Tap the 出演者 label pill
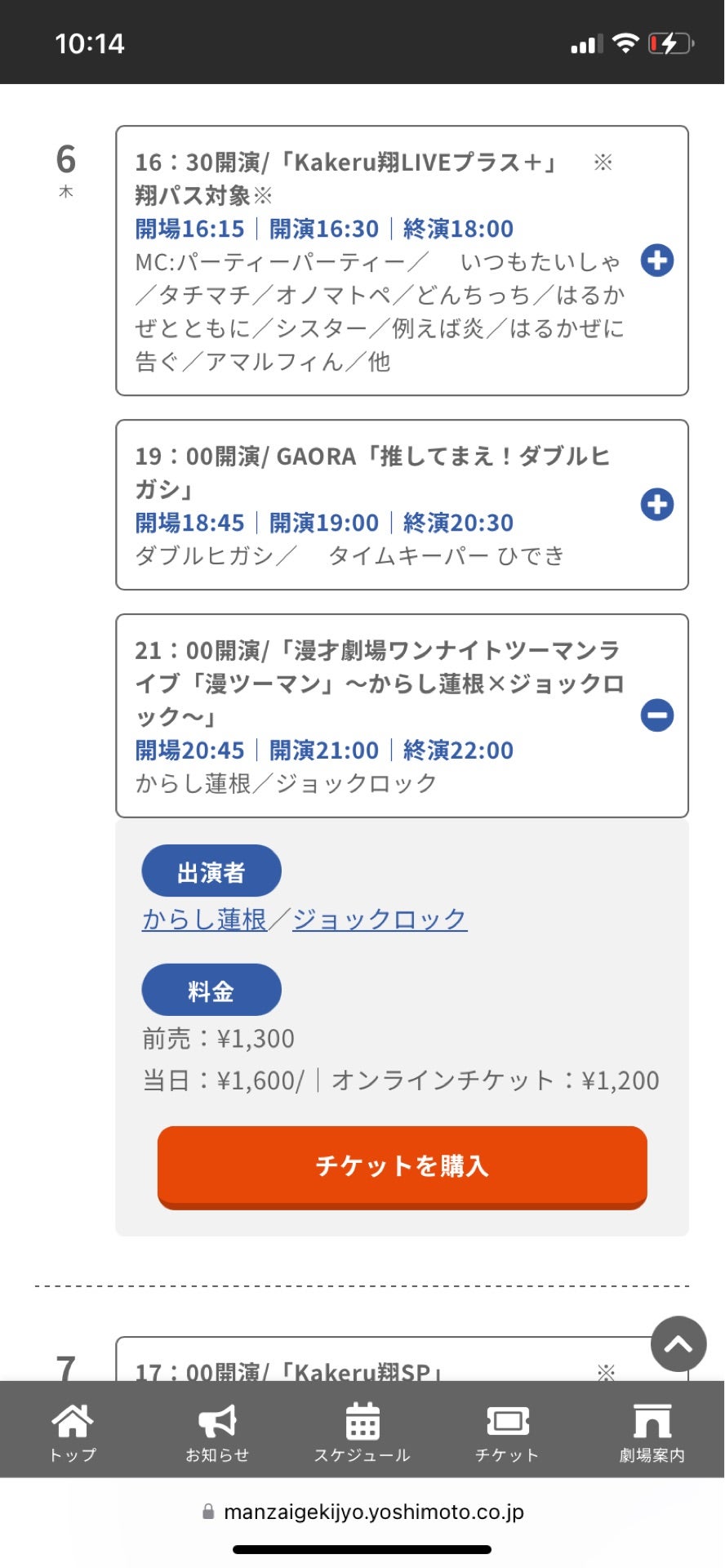Screen dimensions: 725x1568 coord(211,871)
